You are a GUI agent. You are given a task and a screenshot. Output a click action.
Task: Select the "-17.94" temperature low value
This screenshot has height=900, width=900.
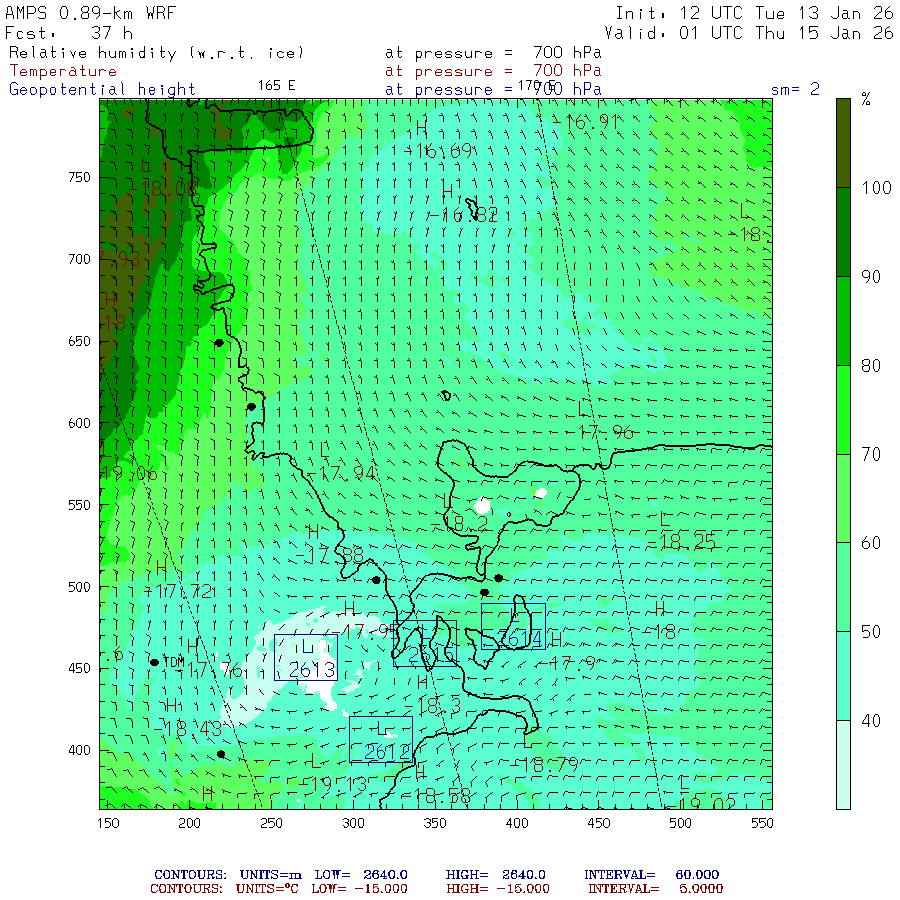(342, 474)
